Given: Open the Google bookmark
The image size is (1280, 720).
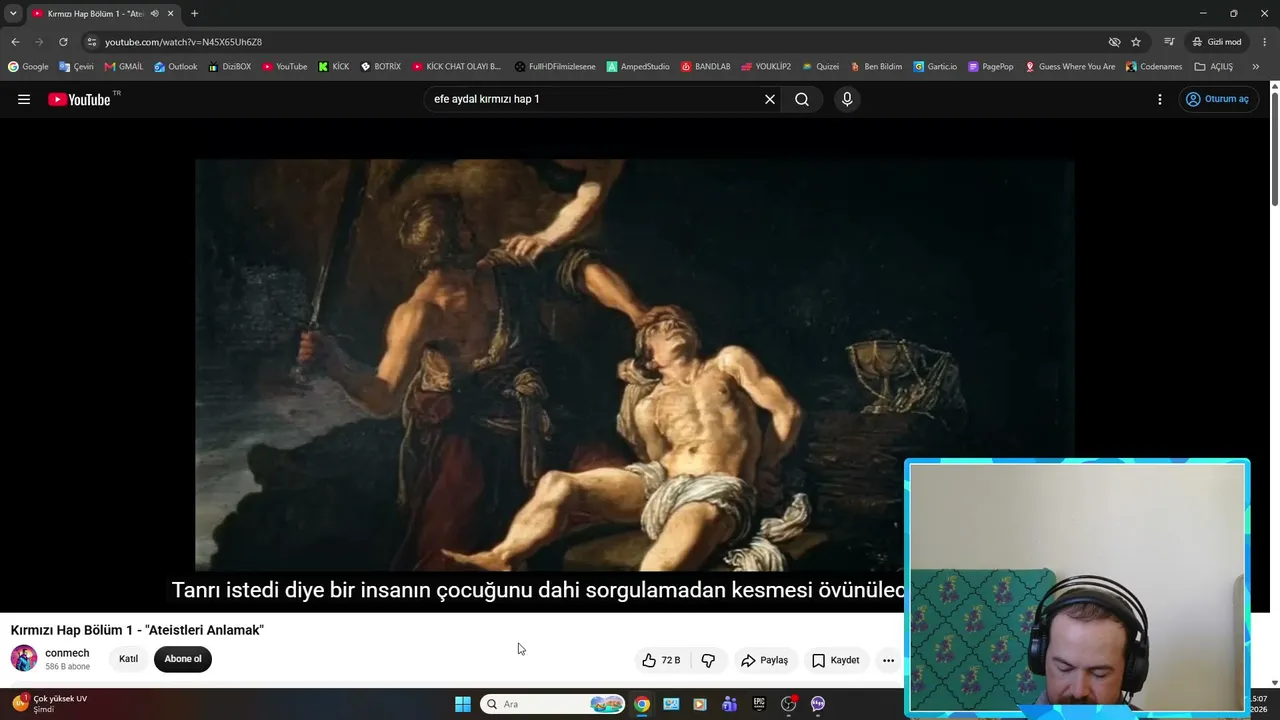Looking at the screenshot, I should click(28, 67).
